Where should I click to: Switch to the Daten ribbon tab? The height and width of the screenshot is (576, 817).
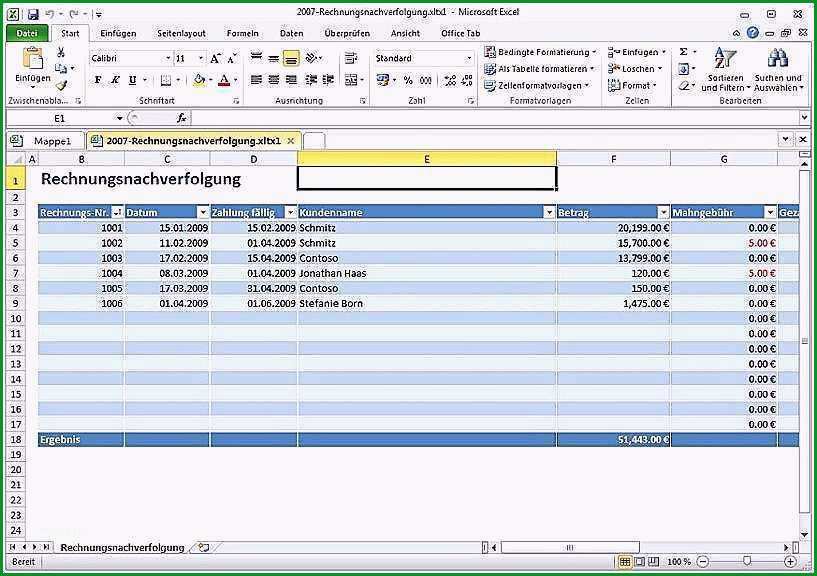coord(291,33)
